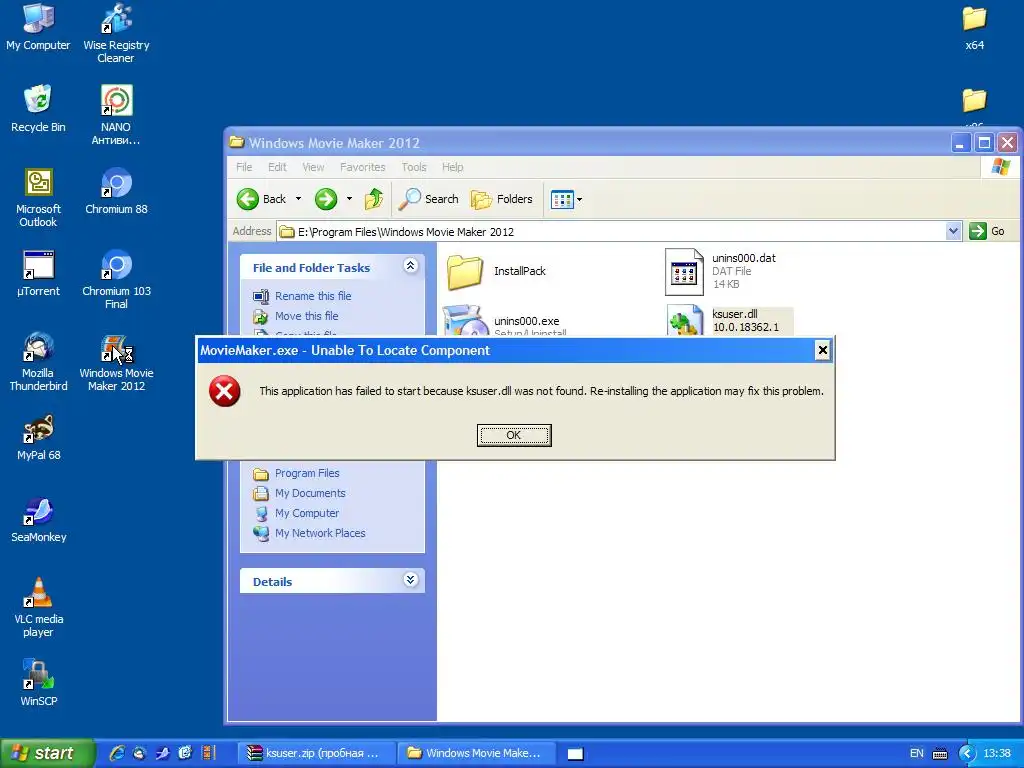
Task: Open Back button history dropdown
Action: (298, 199)
